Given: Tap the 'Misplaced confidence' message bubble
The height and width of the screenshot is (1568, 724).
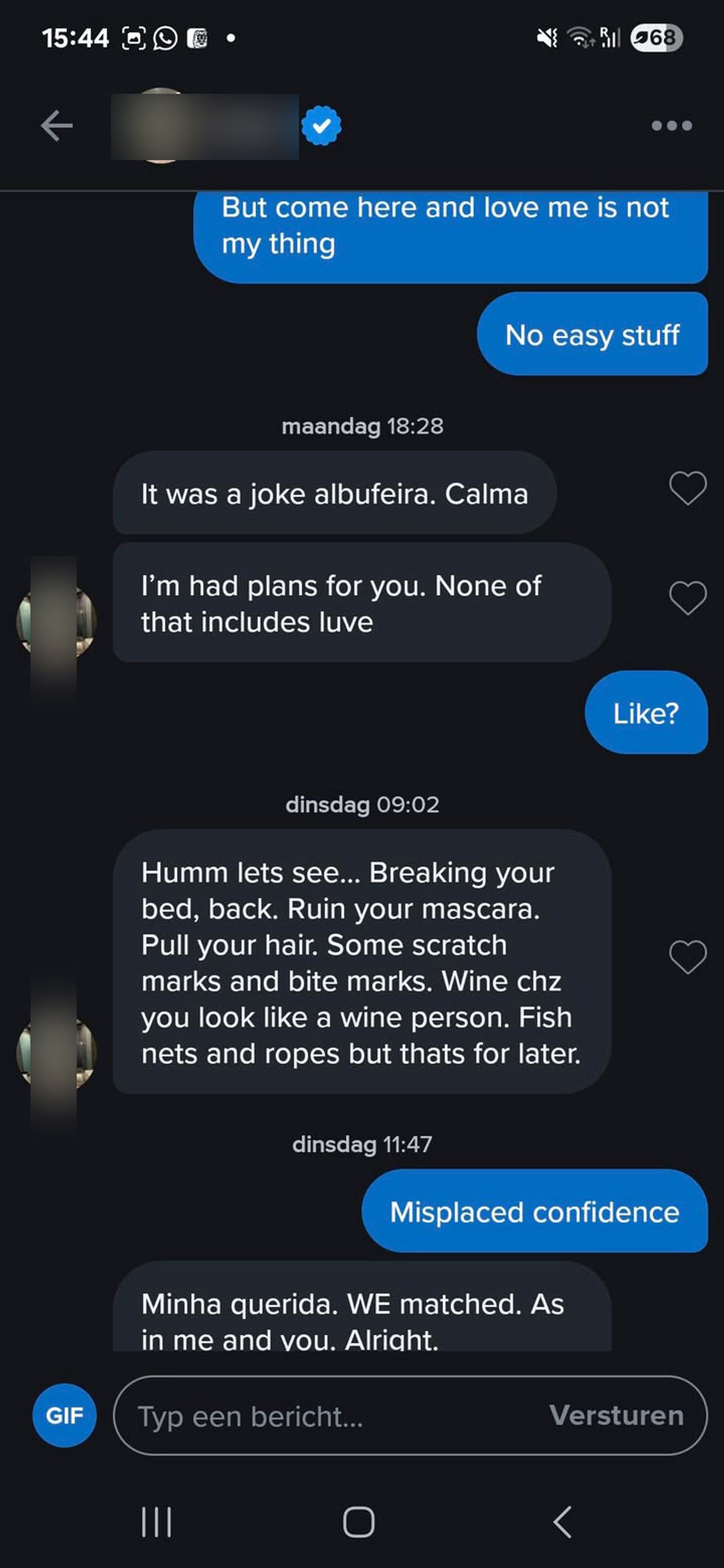Looking at the screenshot, I should 535,1212.
